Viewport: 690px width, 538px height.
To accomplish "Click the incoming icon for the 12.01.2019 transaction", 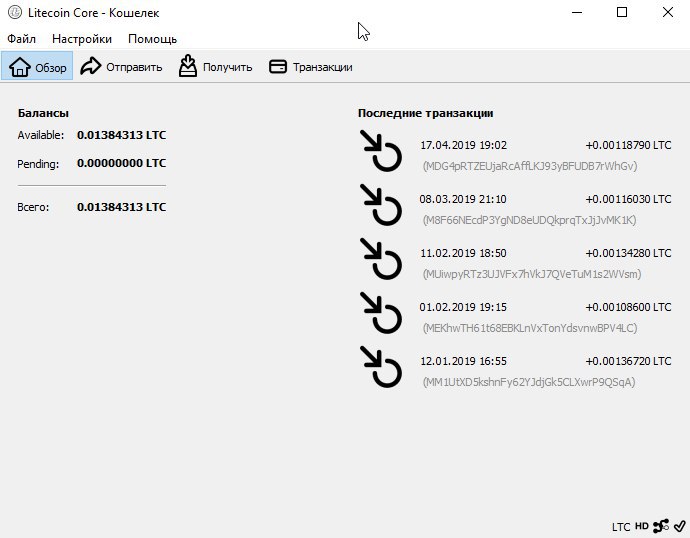I will point(381,367).
